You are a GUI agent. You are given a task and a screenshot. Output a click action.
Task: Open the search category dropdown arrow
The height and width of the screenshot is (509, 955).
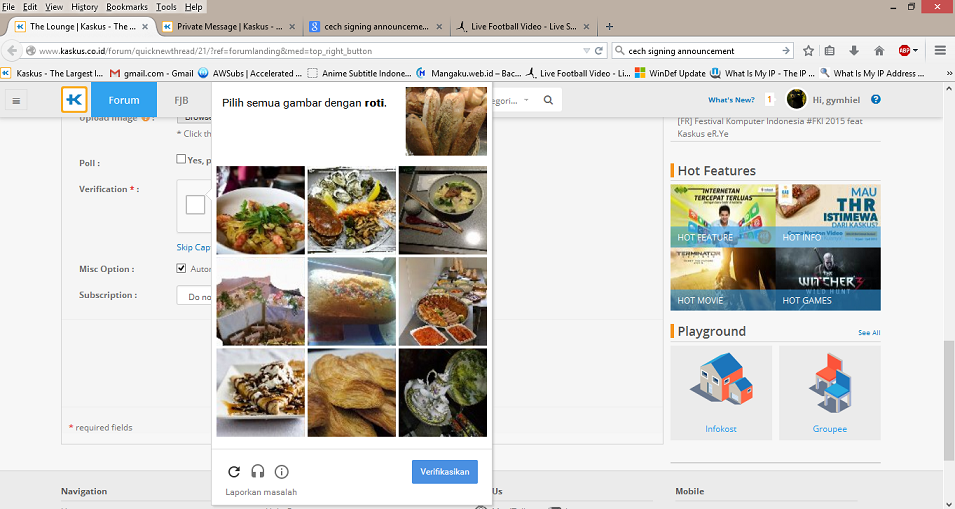point(526,100)
